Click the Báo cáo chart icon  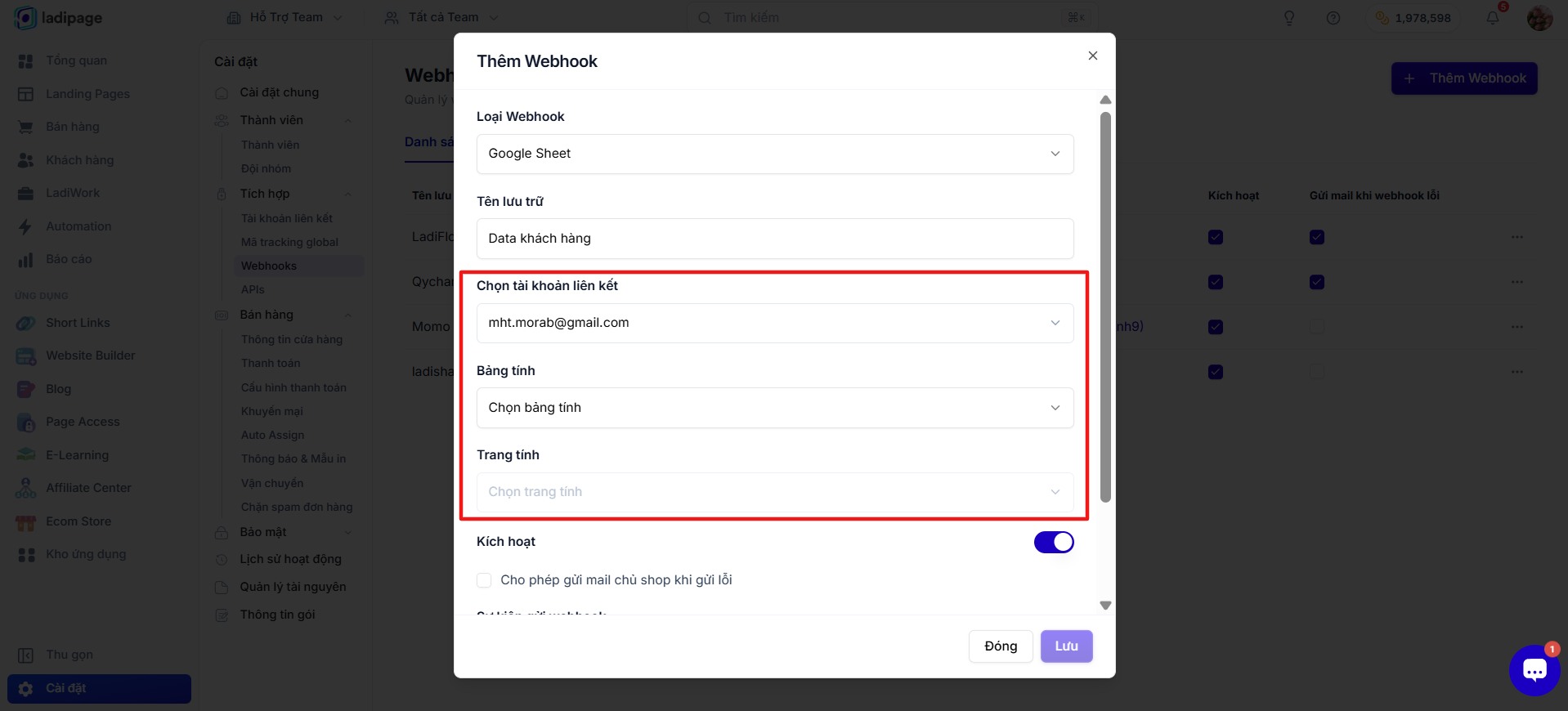point(25,259)
